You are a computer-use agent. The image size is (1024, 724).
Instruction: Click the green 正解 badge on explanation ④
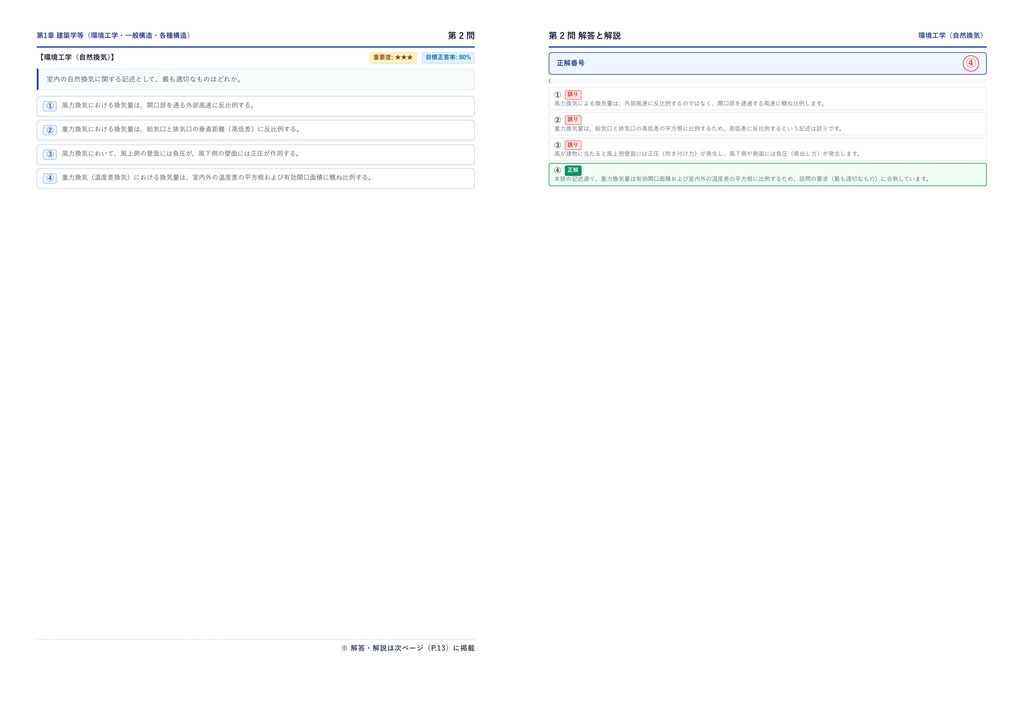tap(573, 170)
